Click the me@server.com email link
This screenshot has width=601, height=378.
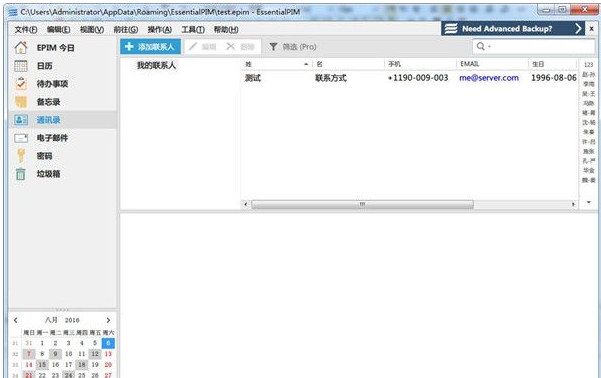pos(489,78)
